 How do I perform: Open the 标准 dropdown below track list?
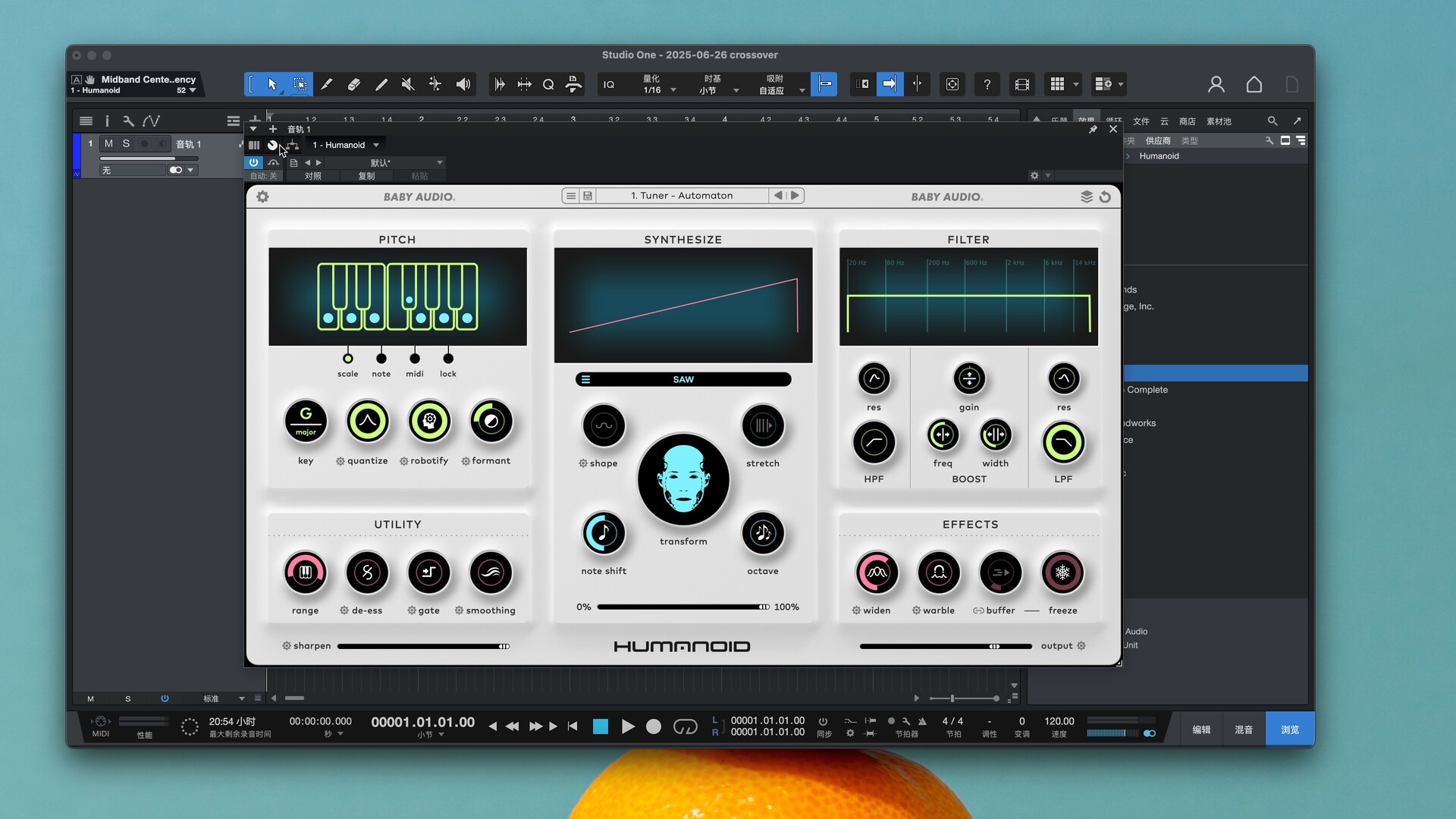coord(223,698)
